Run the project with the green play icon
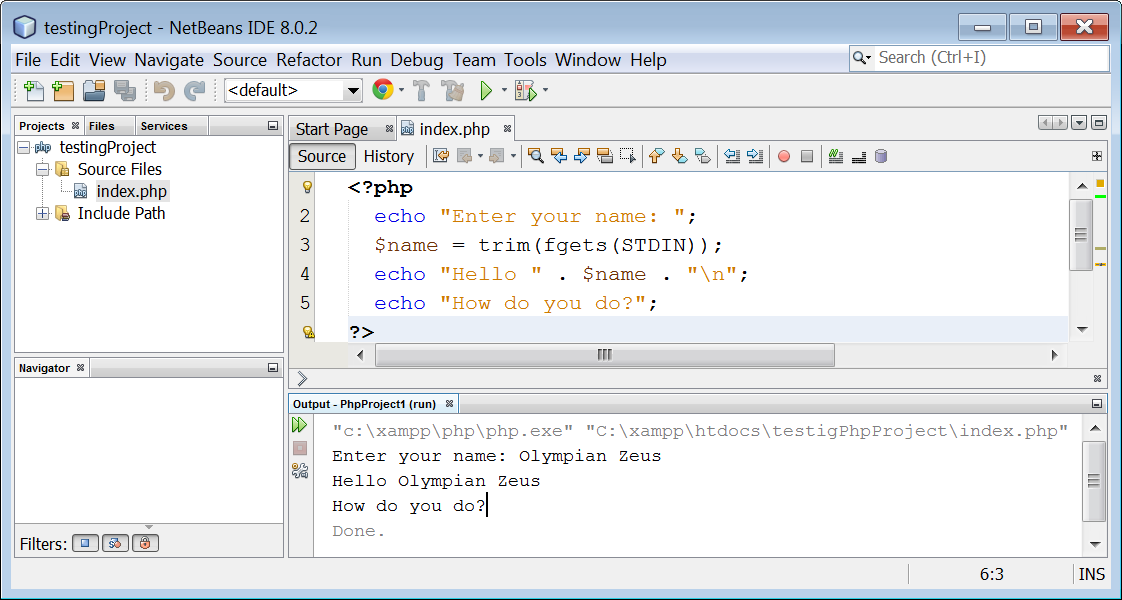 click(x=487, y=90)
